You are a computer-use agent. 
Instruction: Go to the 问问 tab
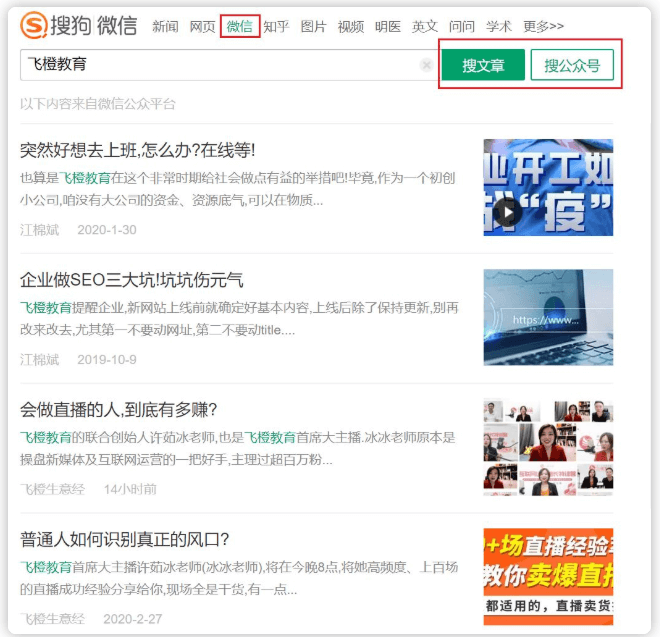coord(462,27)
